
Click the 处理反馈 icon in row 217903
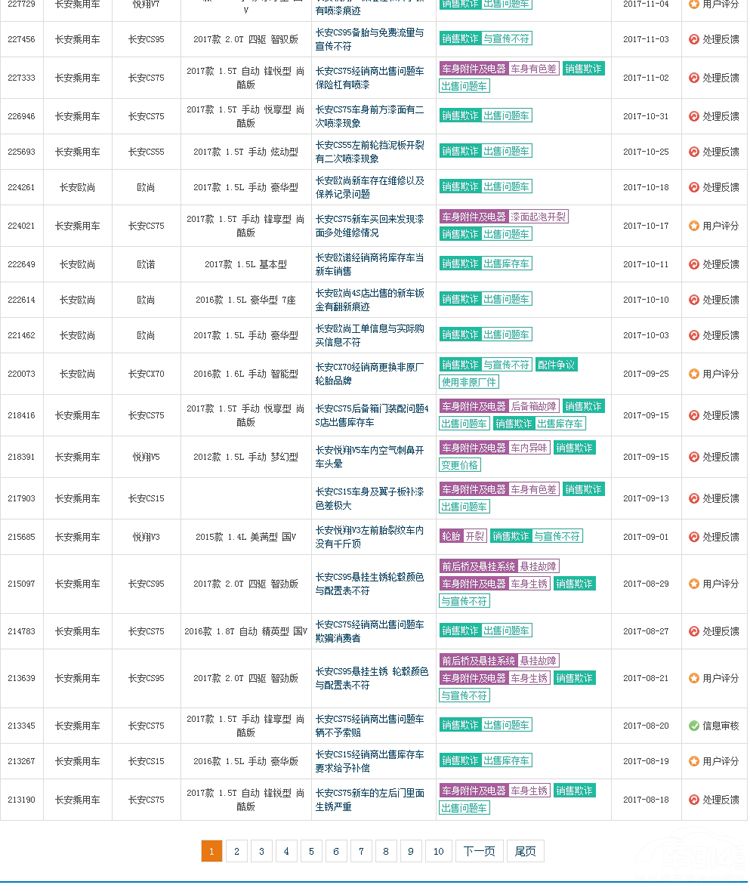click(x=694, y=499)
